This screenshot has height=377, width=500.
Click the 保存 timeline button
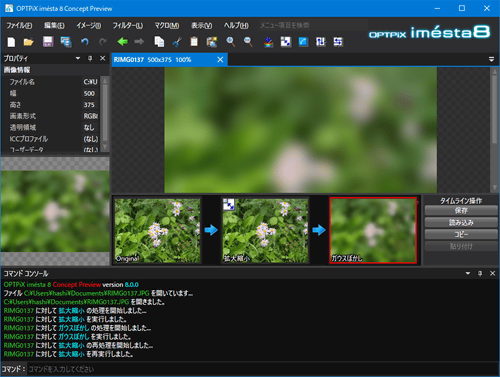tap(461, 210)
